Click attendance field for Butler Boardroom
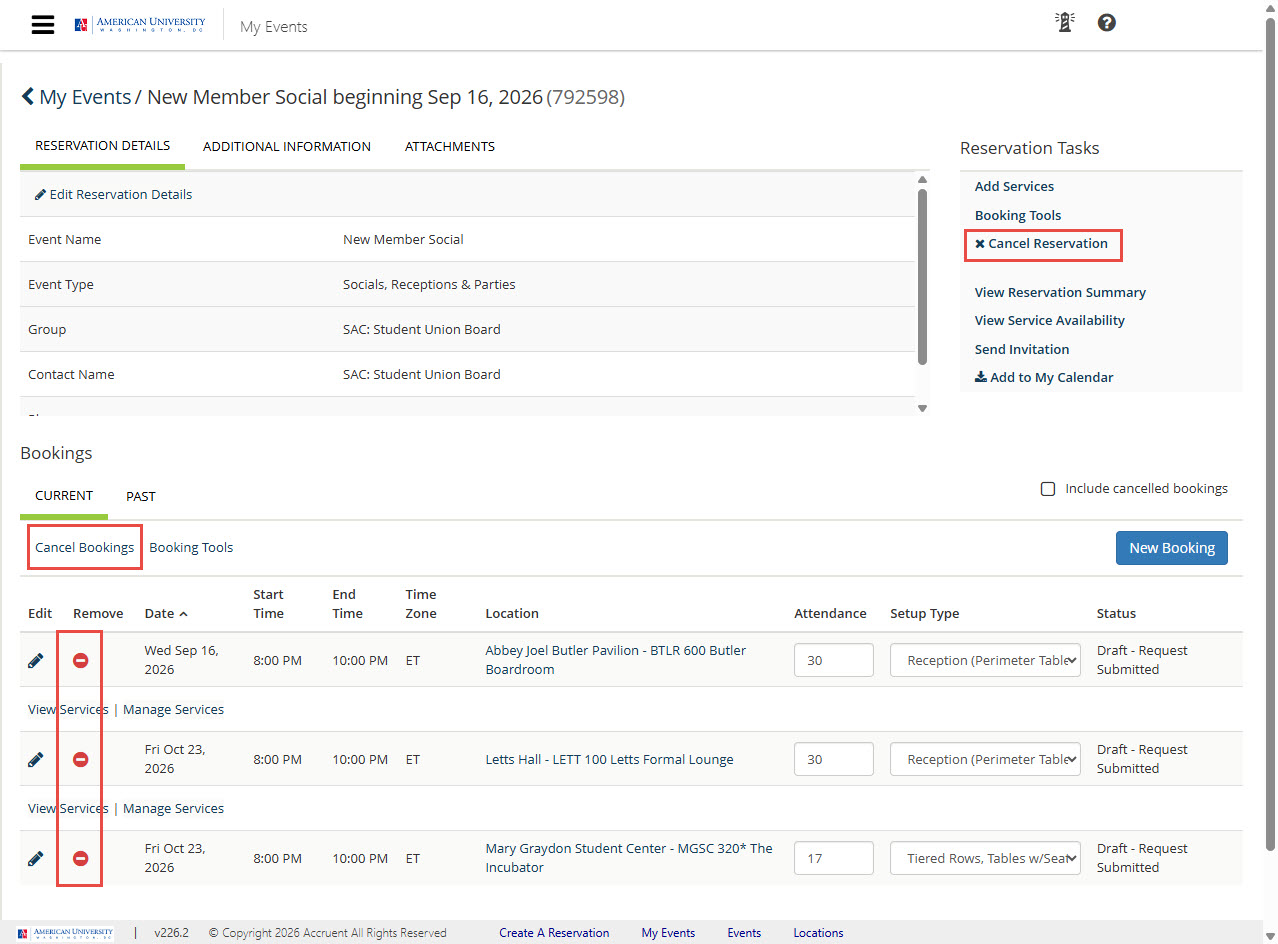 coord(834,660)
